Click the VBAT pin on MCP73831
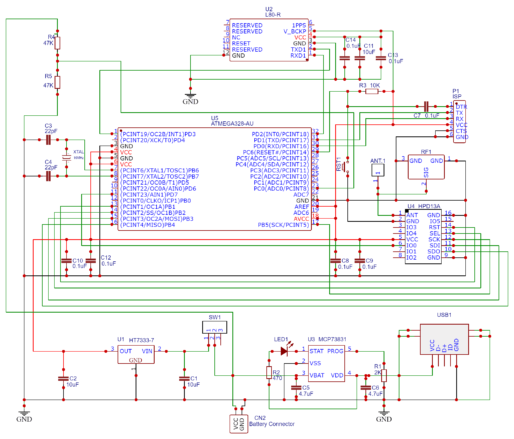Image resolution: width=514 pixels, height=439 pixels. coord(317,375)
